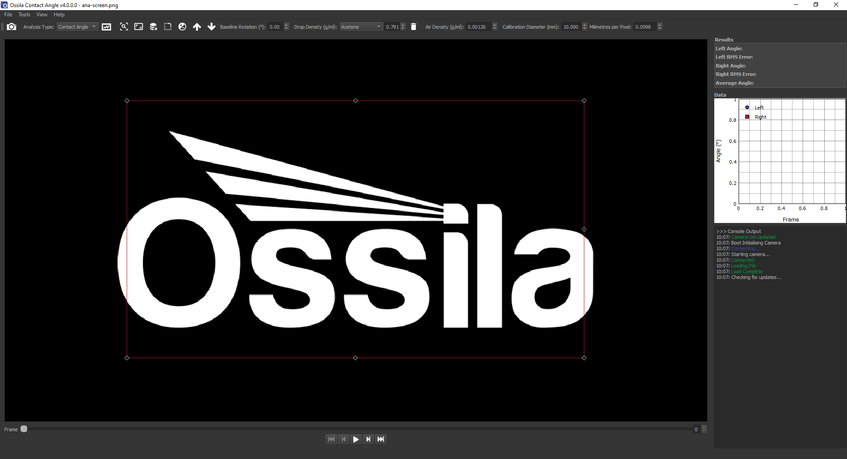Viewport: 847px width, 459px height.
Task: Adjust the Millimetres per Pixel spinner arrows
Action: tap(660, 26)
